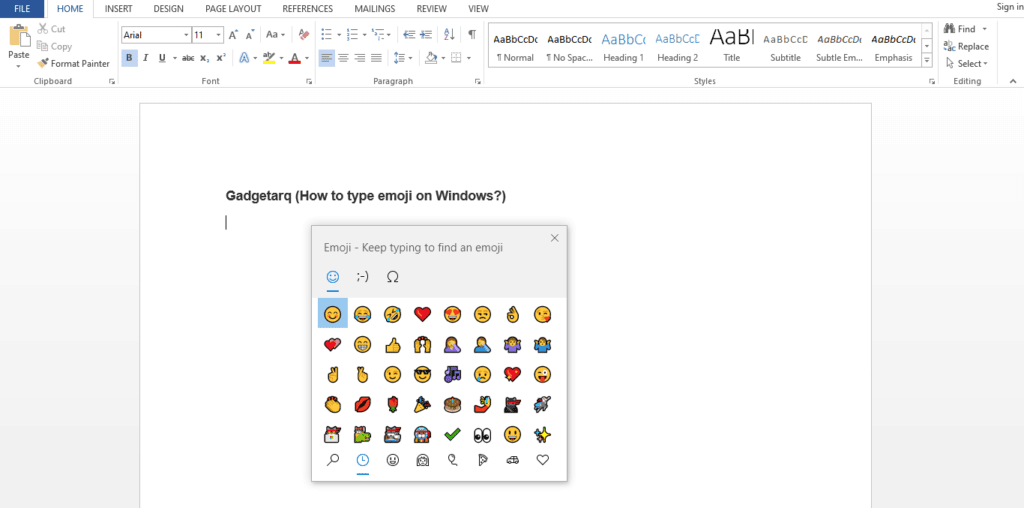Select the OK hand emoji

point(513,315)
